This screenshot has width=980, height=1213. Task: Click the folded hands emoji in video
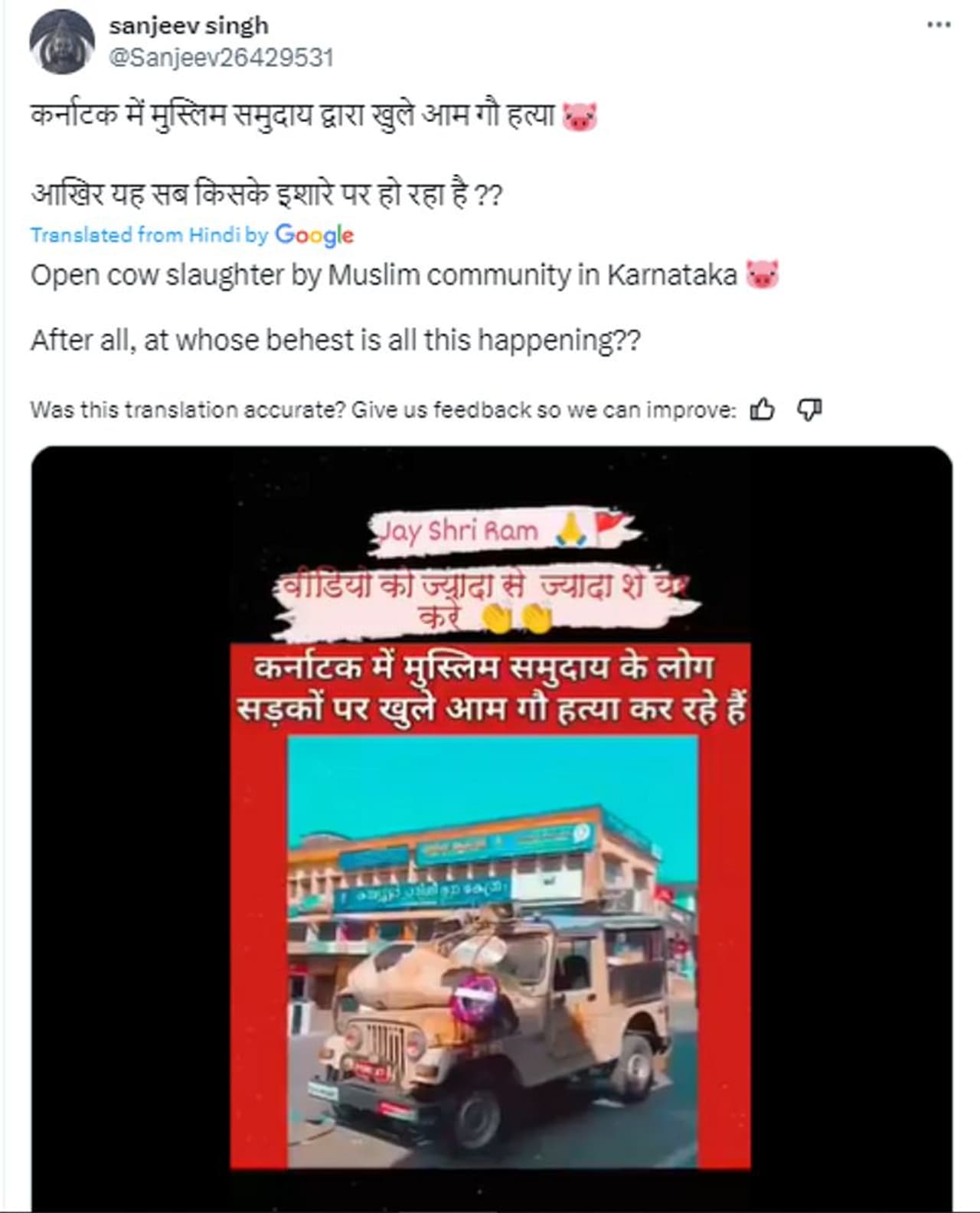[571, 530]
